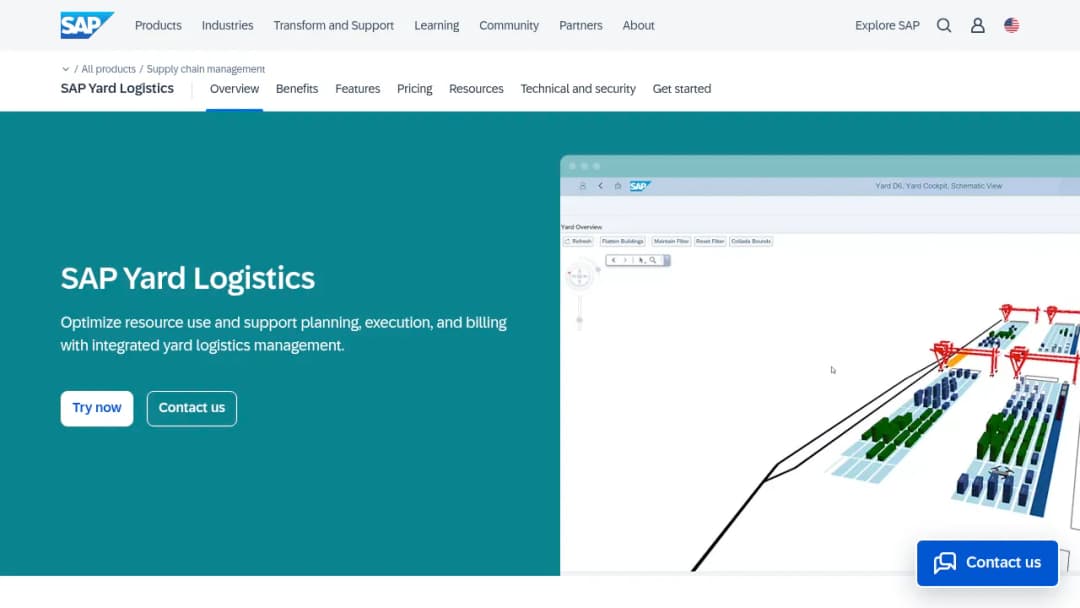Viewport: 1080px width, 608px height.
Task: Expand the breadcrumb chevron dropdown
Action: (65, 69)
